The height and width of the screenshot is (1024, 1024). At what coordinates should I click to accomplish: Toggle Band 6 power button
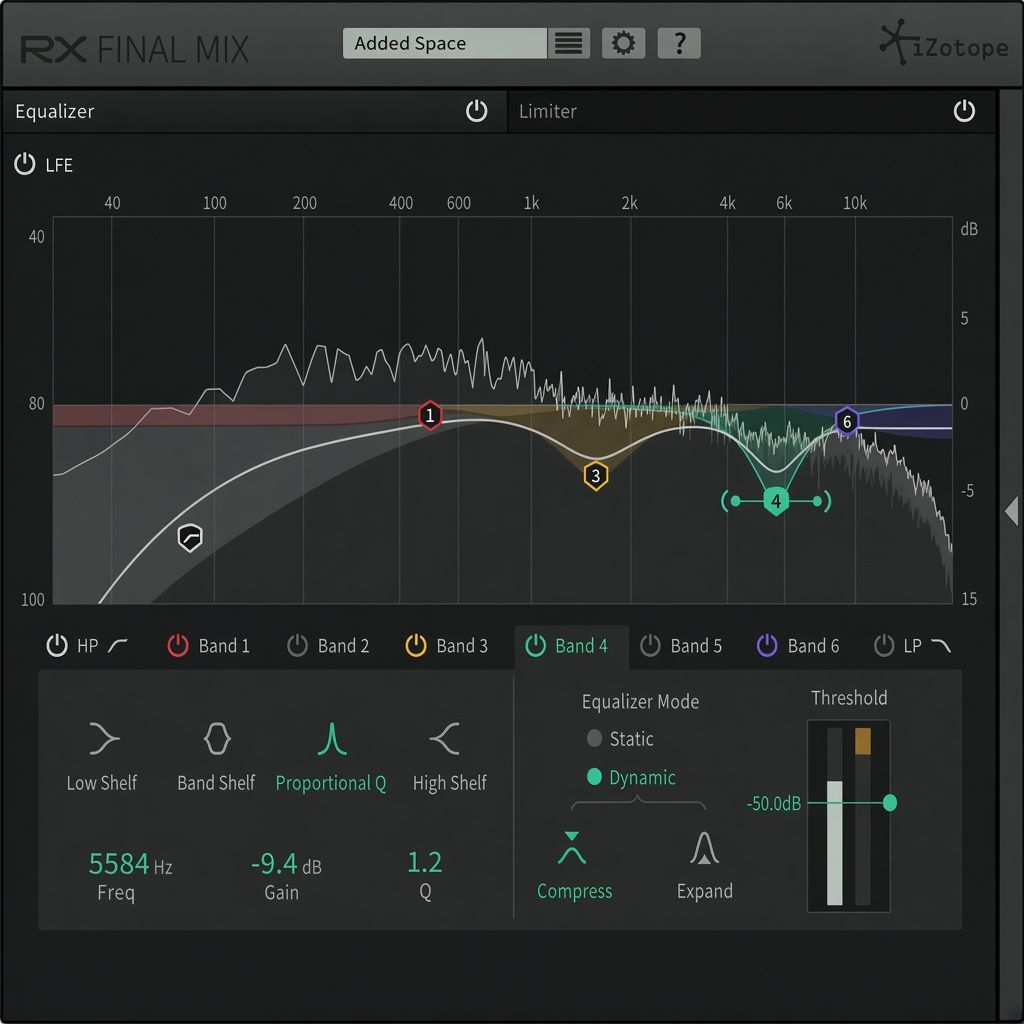(x=767, y=645)
